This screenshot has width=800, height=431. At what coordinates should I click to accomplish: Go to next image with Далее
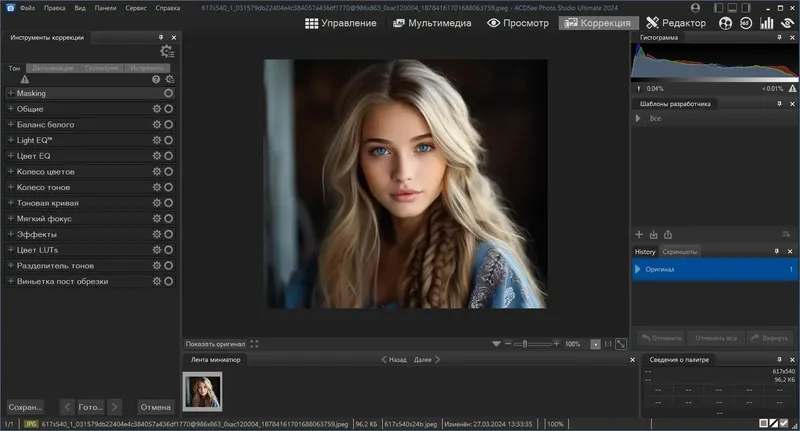[427, 360]
